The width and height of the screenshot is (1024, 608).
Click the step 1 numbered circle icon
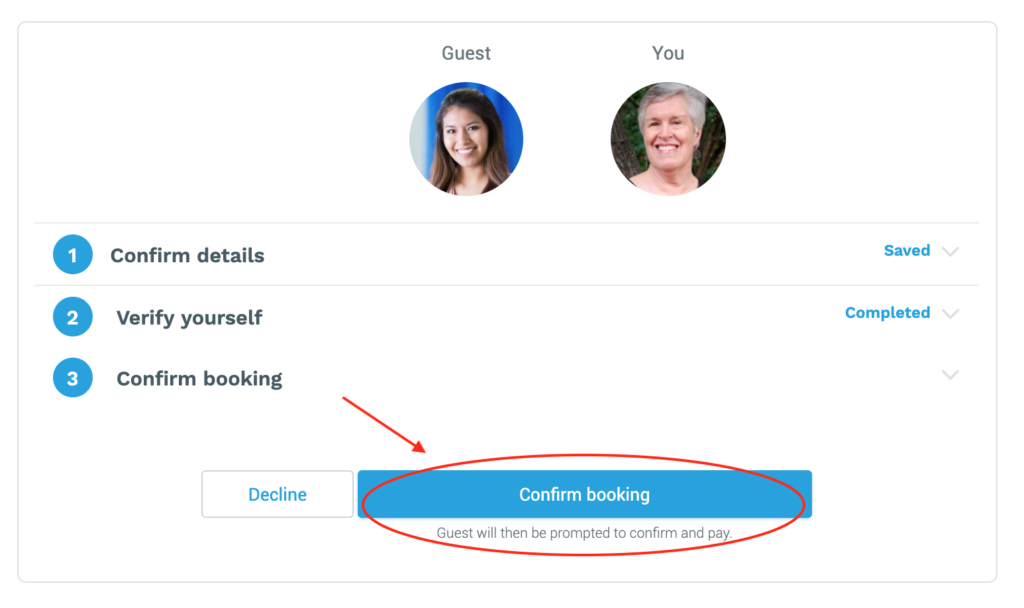tap(72, 255)
